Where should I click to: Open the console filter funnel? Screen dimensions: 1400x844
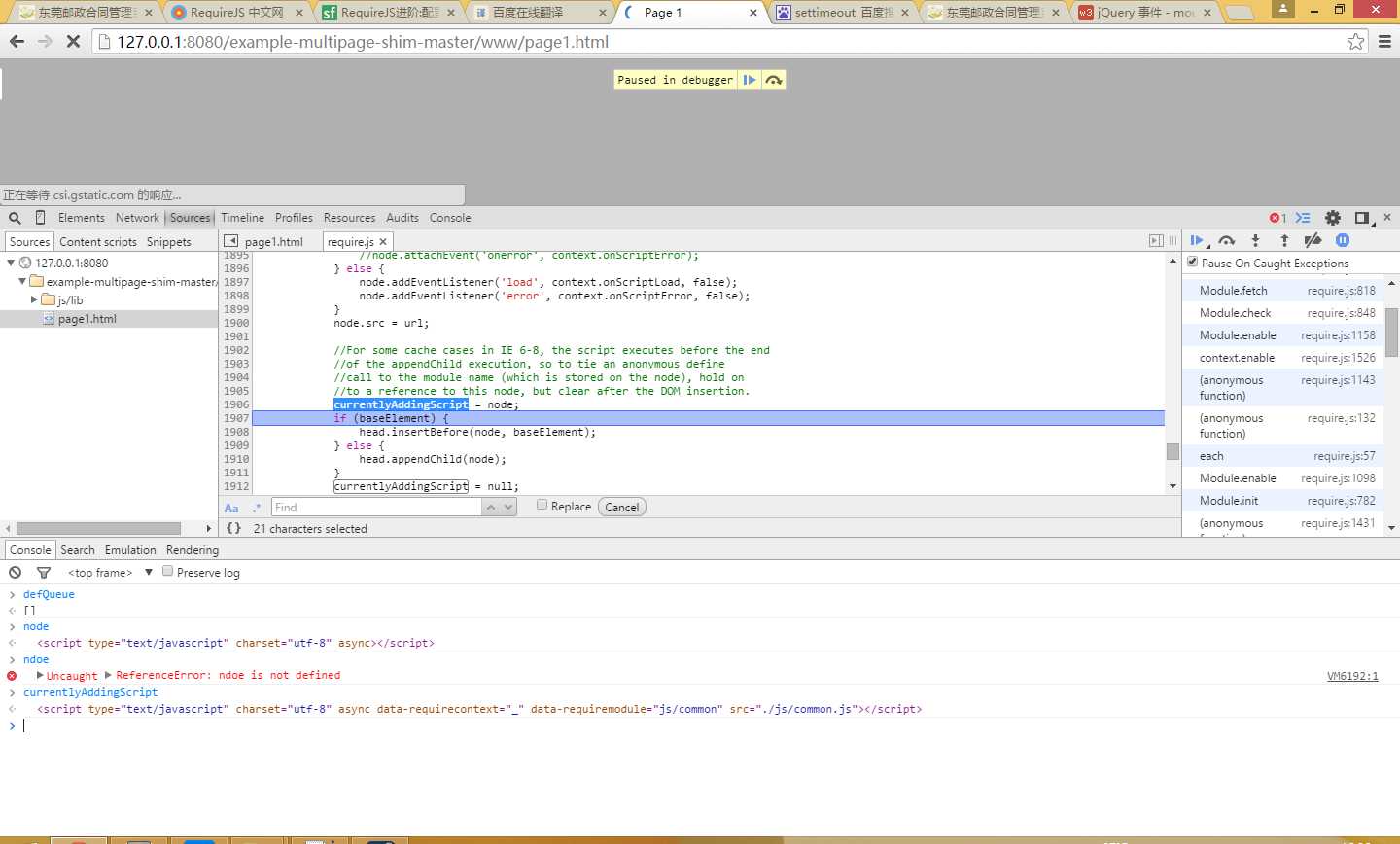click(44, 573)
